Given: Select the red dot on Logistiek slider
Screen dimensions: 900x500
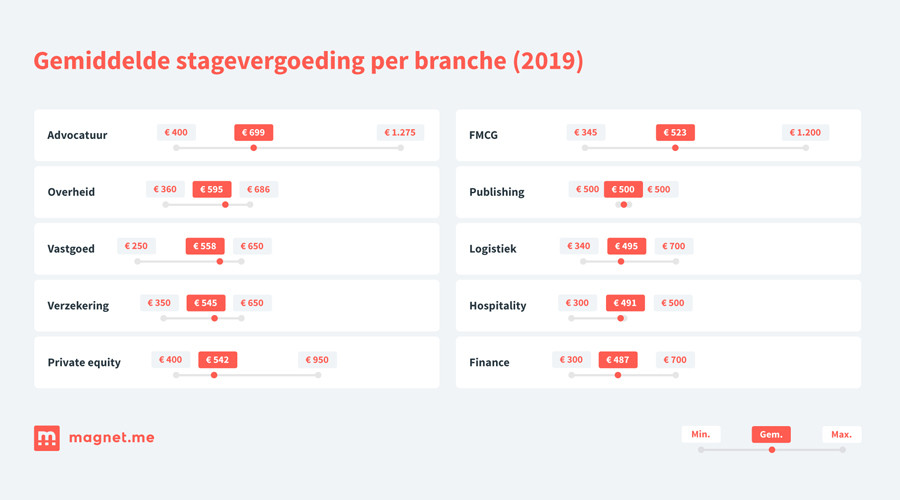Looking at the screenshot, I should pyautogui.click(x=621, y=262).
